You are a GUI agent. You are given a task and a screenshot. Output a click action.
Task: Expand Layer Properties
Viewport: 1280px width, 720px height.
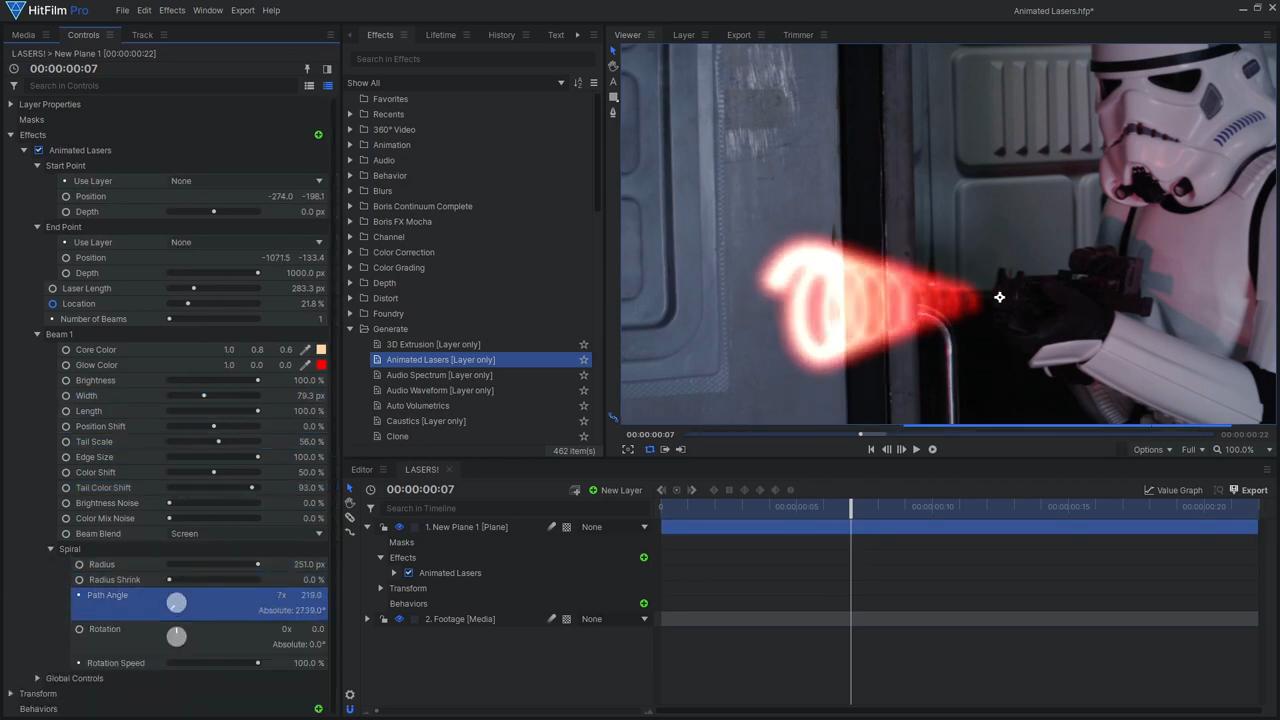click(11, 104)
